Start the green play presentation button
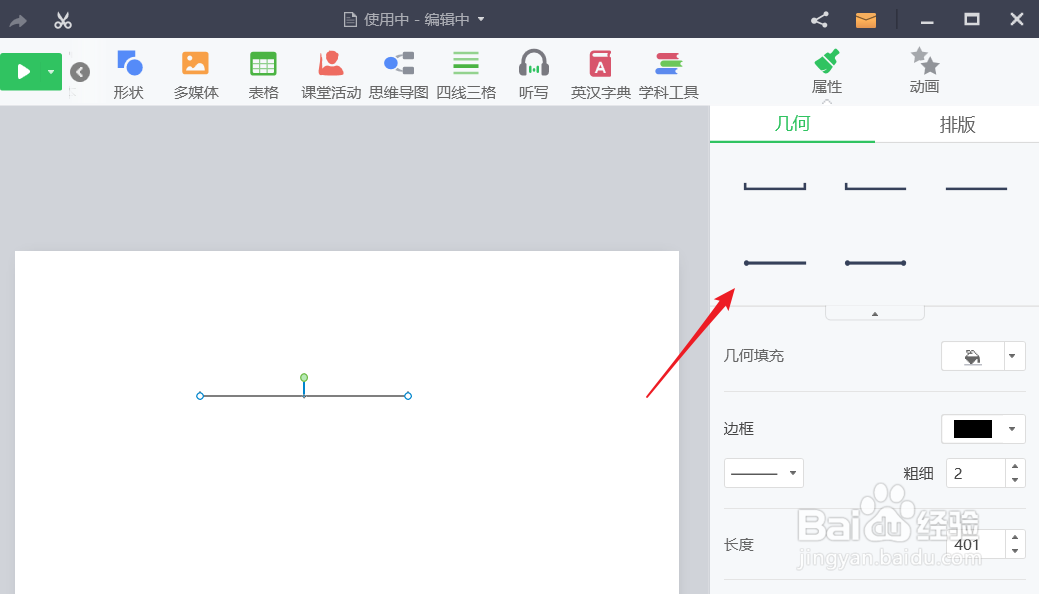 (23, 72)
